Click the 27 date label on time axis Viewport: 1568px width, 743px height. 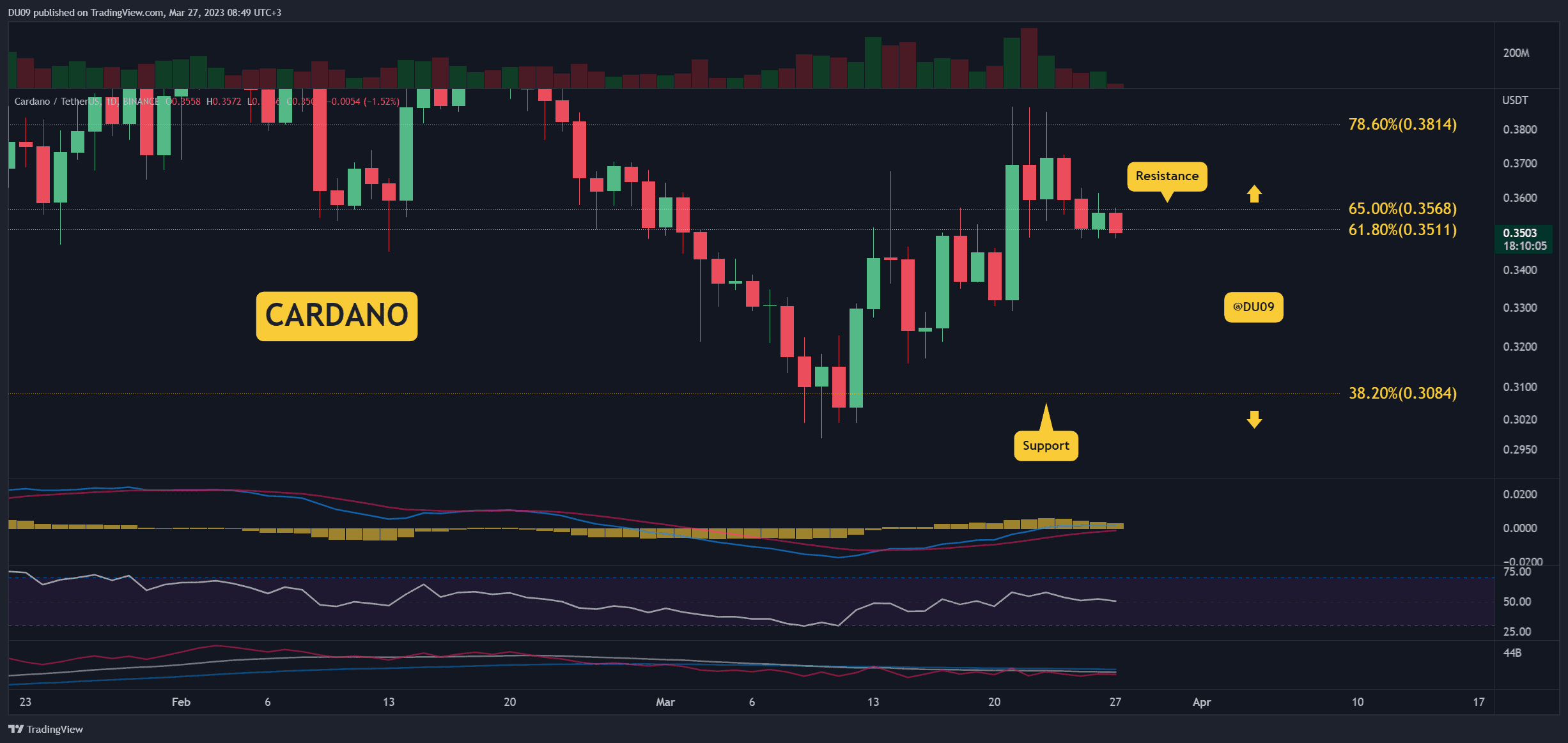tap(1115, 702)
